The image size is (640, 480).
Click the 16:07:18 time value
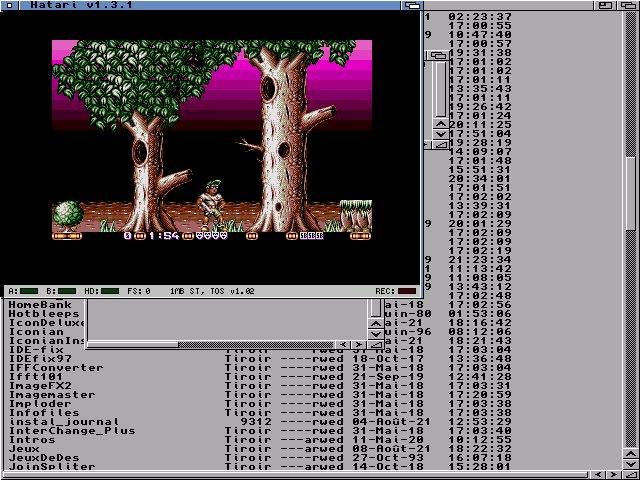click(x=480, y=458)
